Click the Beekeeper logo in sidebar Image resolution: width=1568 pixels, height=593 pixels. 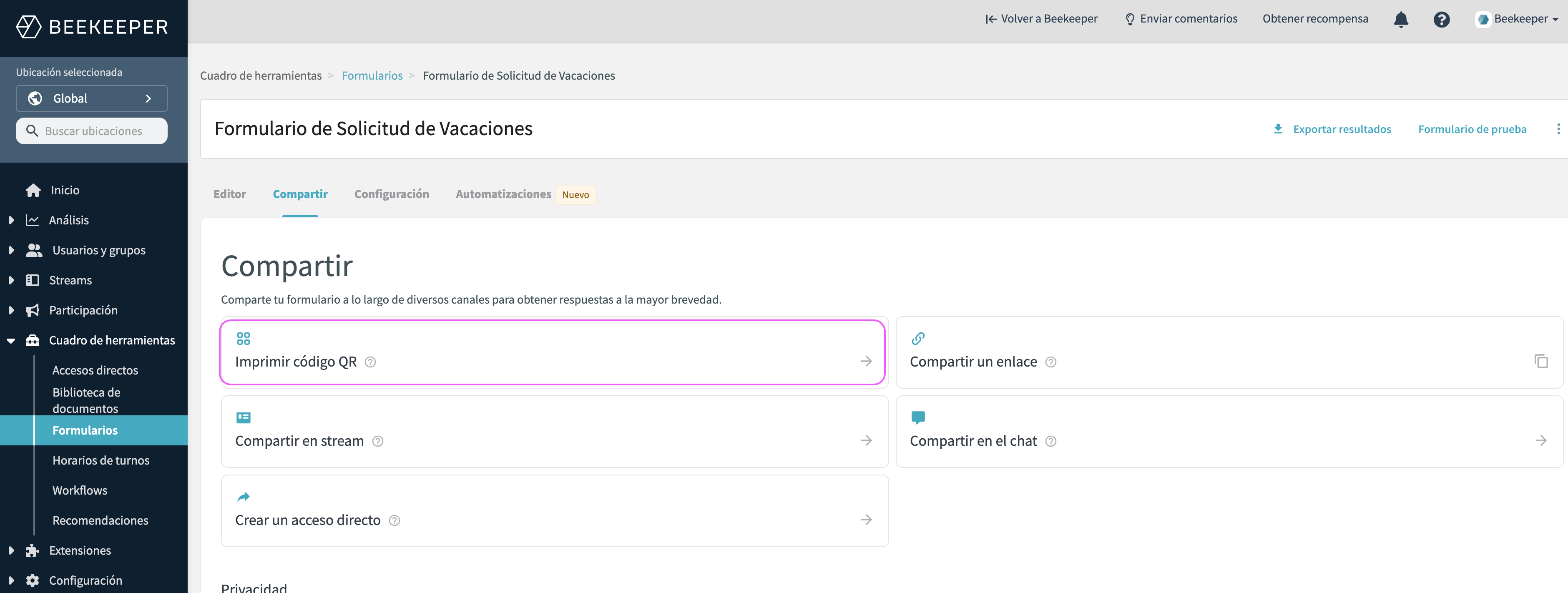pyautogui.click(x=92, y=27)
